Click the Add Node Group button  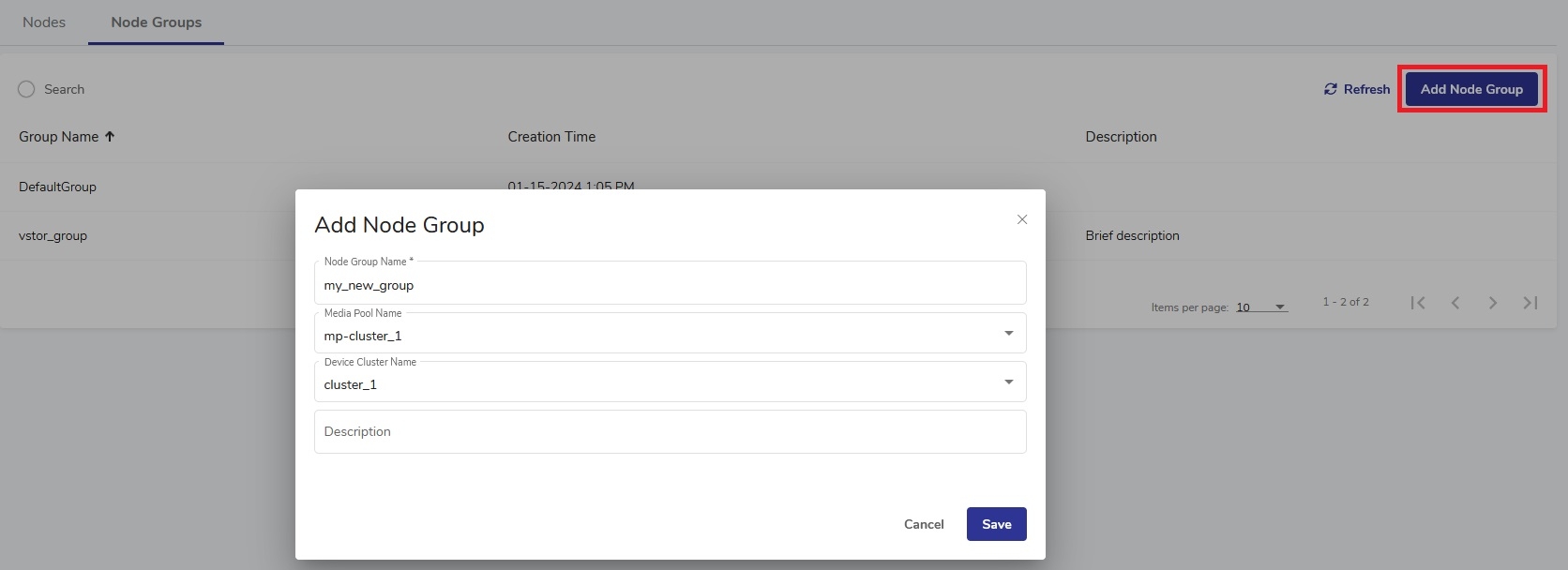1471,89
